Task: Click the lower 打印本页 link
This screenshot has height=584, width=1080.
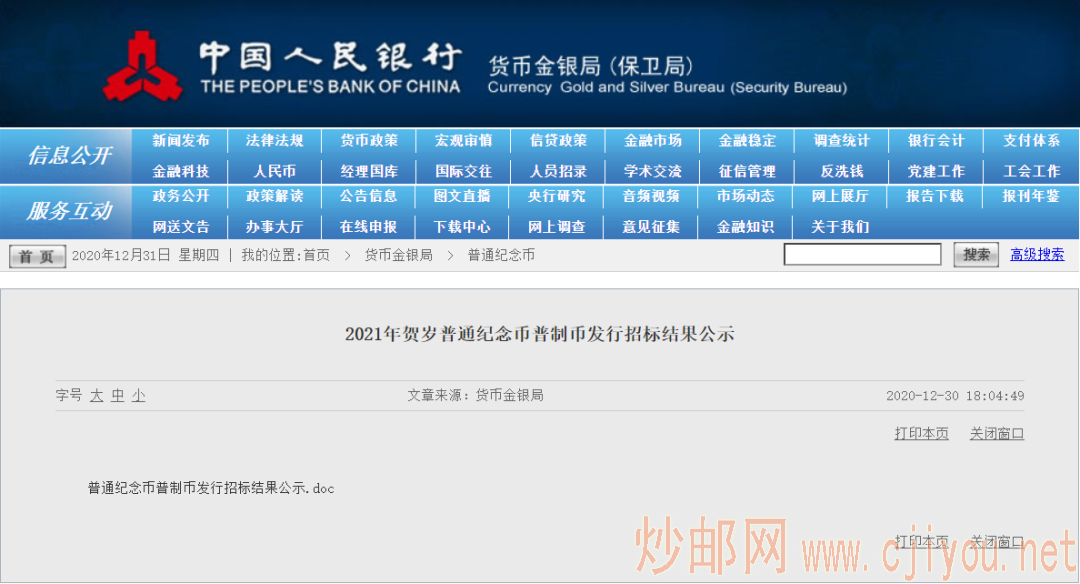Action: pyautogui.click(x=922, y=541)
